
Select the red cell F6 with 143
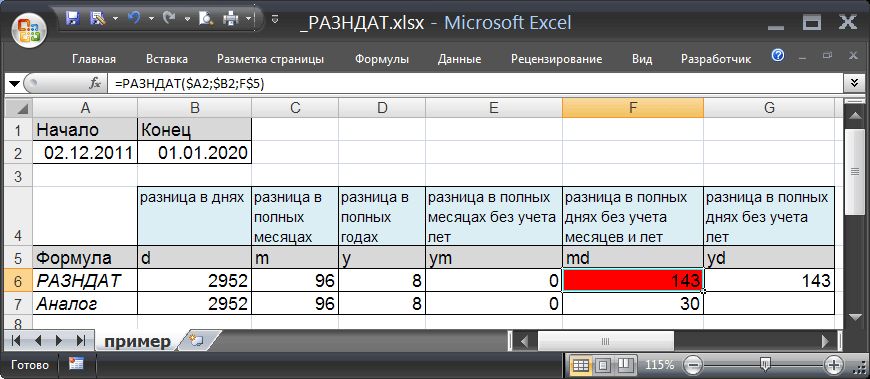pyautogui.click(x=633, y=281)
